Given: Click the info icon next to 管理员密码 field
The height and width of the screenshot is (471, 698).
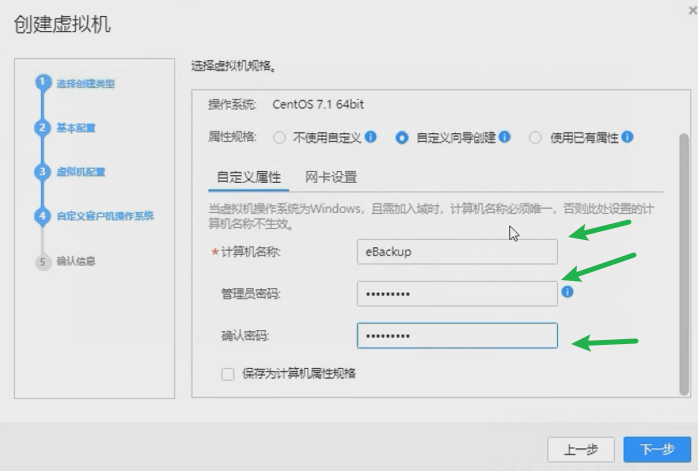Looking at the screenshot, I should point(568,292).
